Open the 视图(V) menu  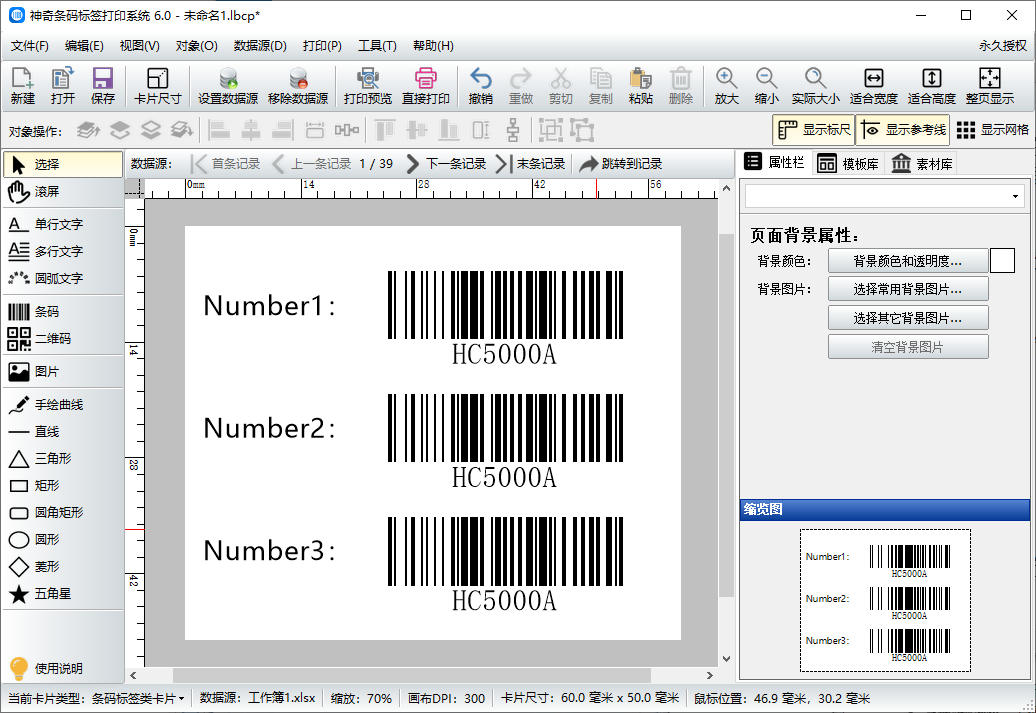[139, 46]
